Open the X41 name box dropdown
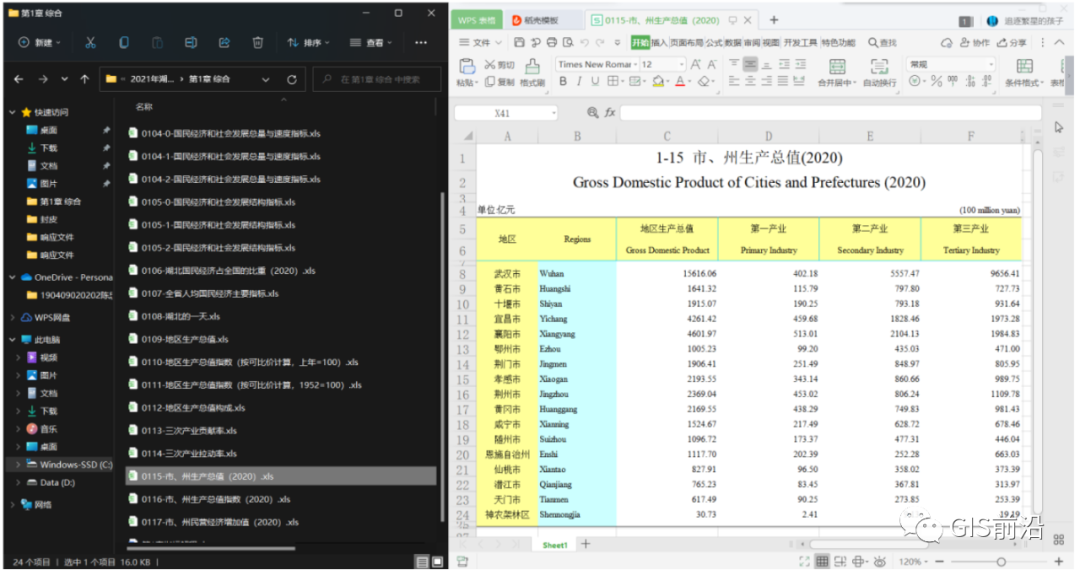Viewport: 1080px width, 575px height. click(554, 113)
